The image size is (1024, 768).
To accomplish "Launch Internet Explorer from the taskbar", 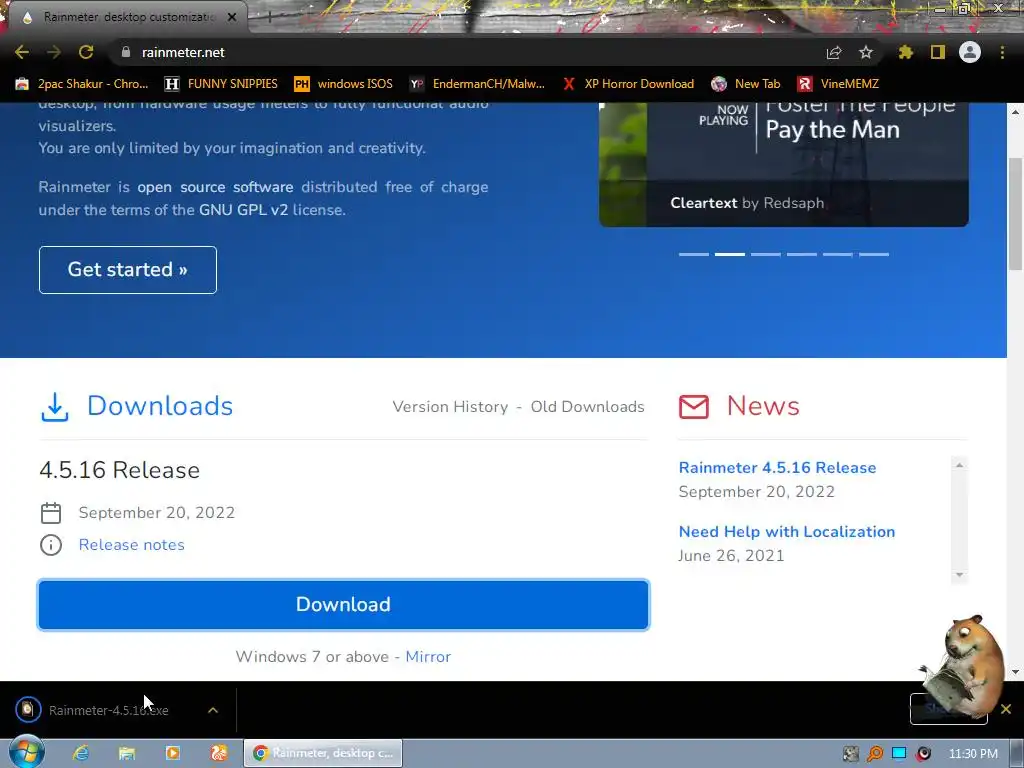I will (81, 753).
